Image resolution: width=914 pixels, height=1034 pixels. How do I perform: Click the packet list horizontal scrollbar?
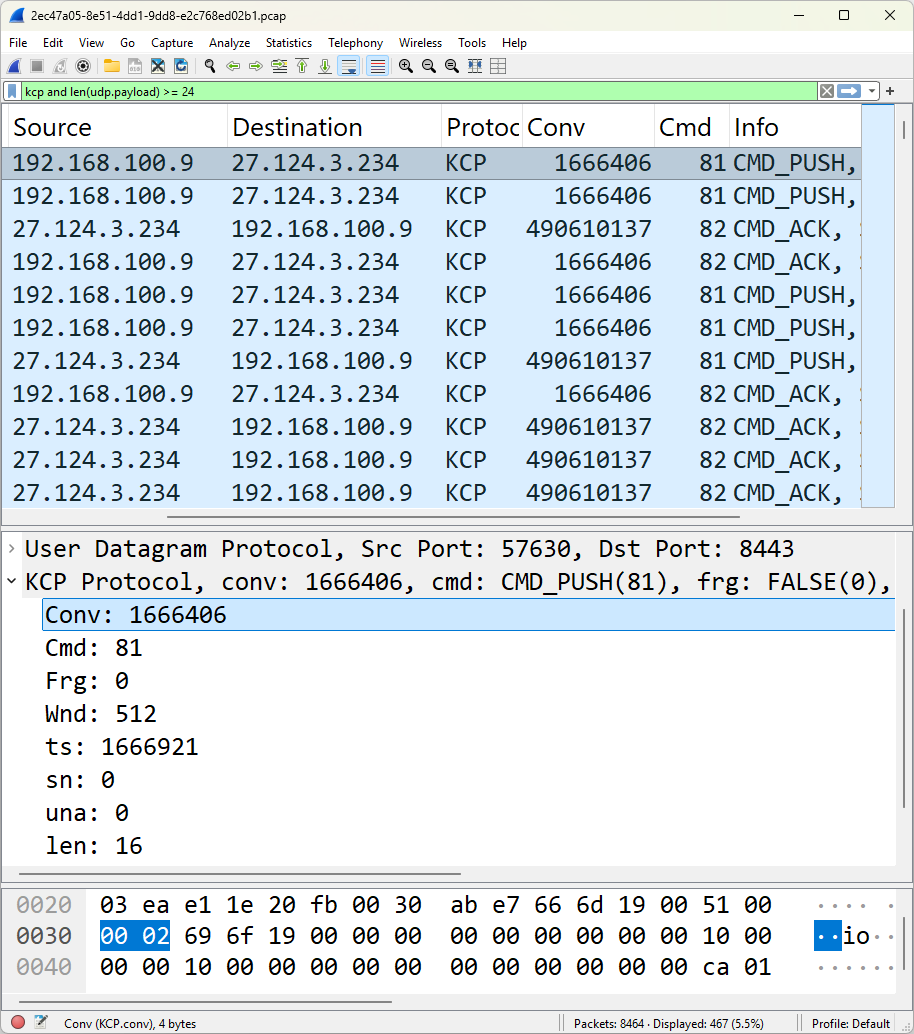[x=453, y=517]
